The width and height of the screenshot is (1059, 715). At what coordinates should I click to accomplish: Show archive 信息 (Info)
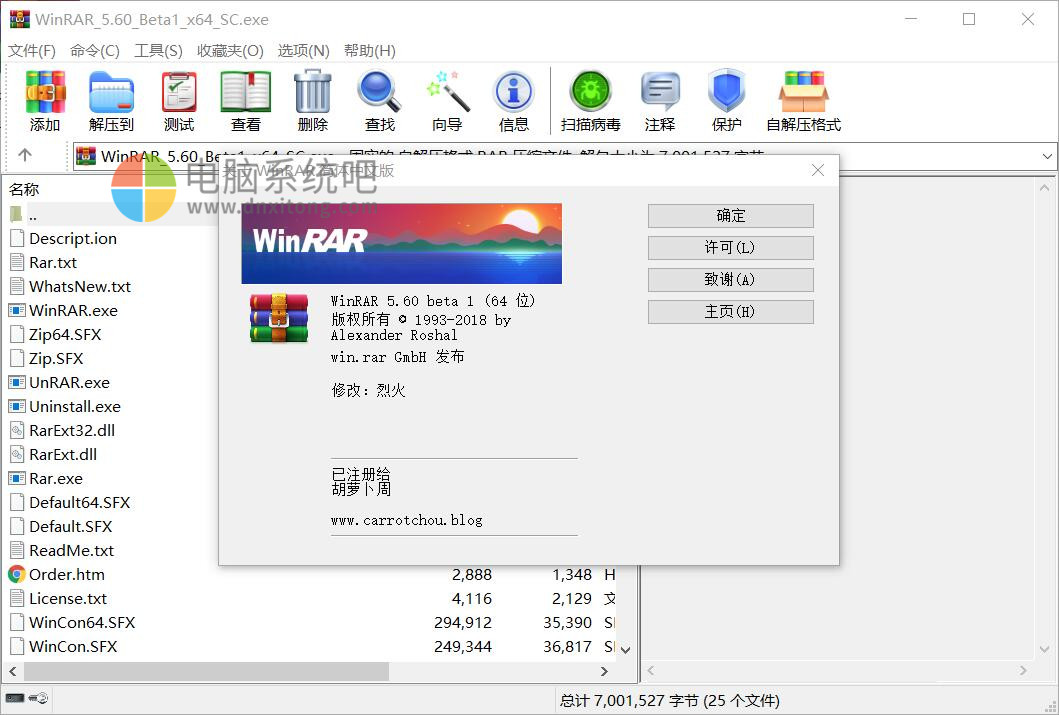514,101
